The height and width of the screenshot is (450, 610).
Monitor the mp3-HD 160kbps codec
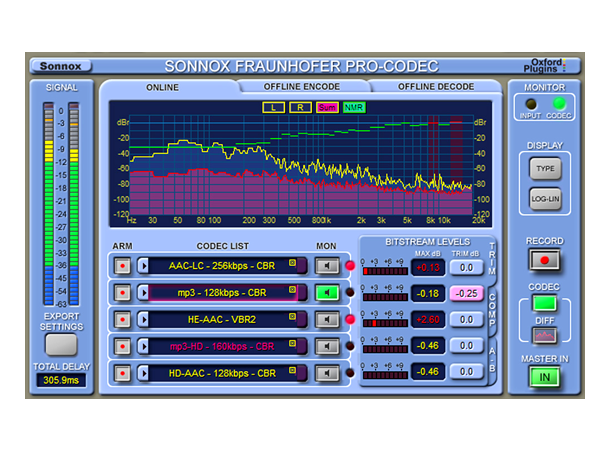point(327,346)
